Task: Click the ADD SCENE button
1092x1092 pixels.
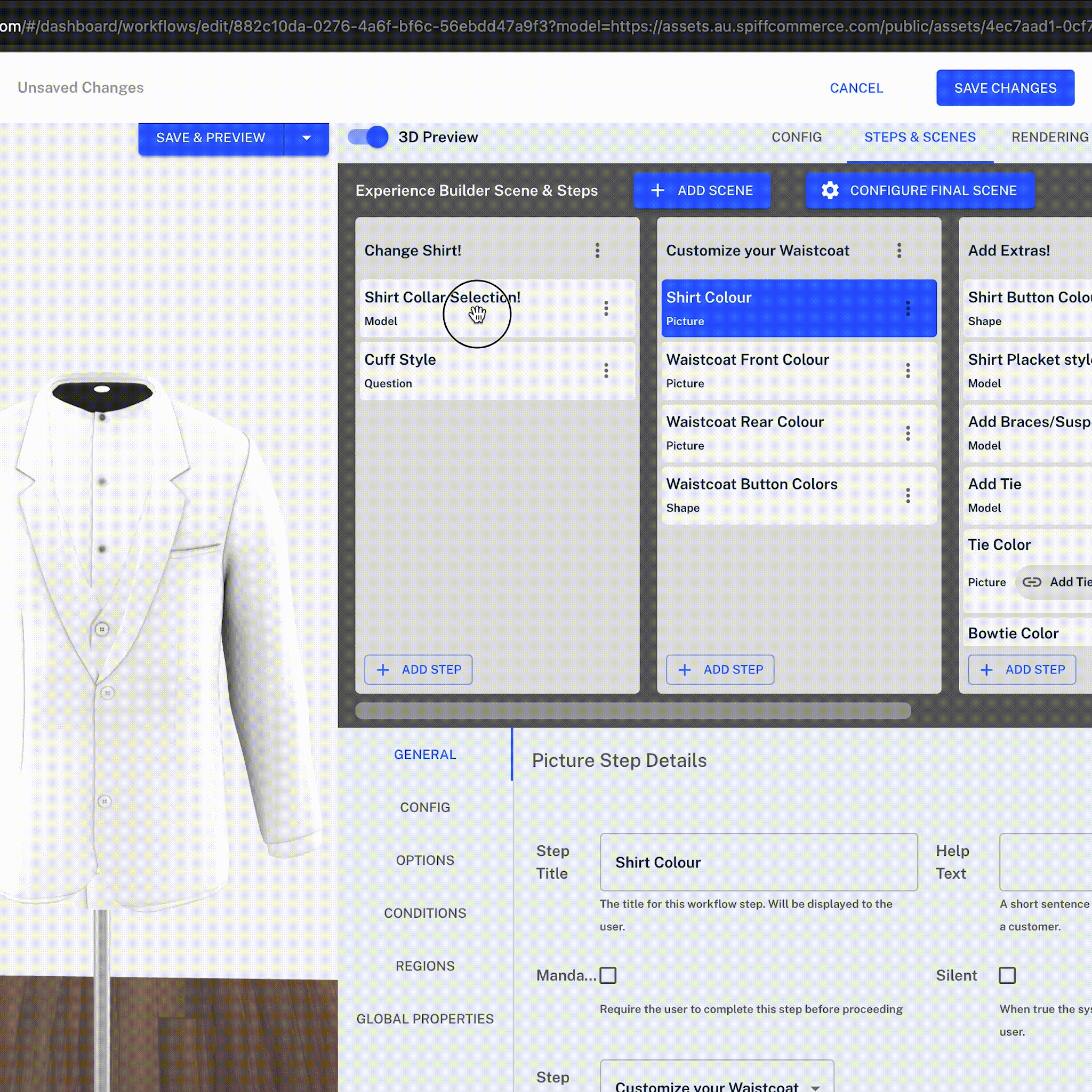Action: 702,190
